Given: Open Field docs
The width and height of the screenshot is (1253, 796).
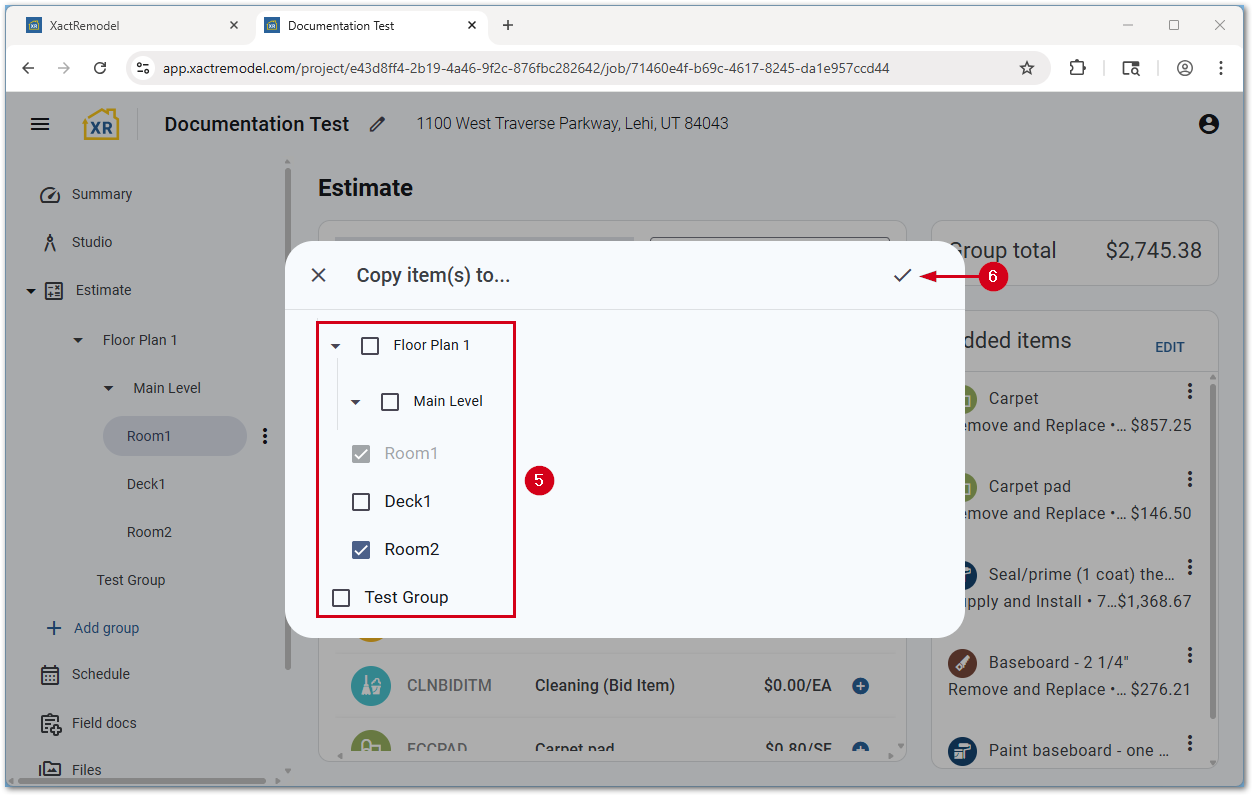Looking at the screenshot, I should (103, 722).
